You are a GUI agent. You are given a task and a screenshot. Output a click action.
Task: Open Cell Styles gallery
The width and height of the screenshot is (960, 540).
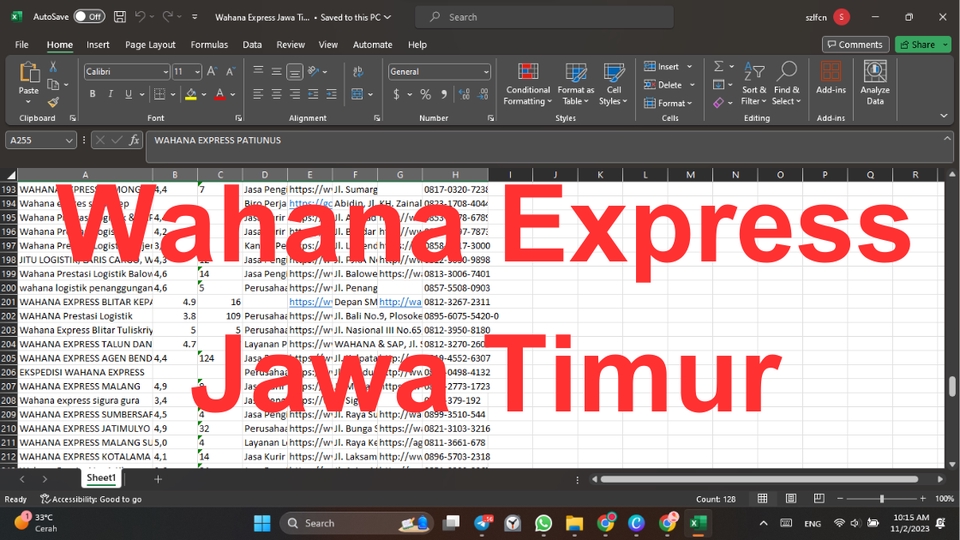pyautogui.click(x=613, y=84)
